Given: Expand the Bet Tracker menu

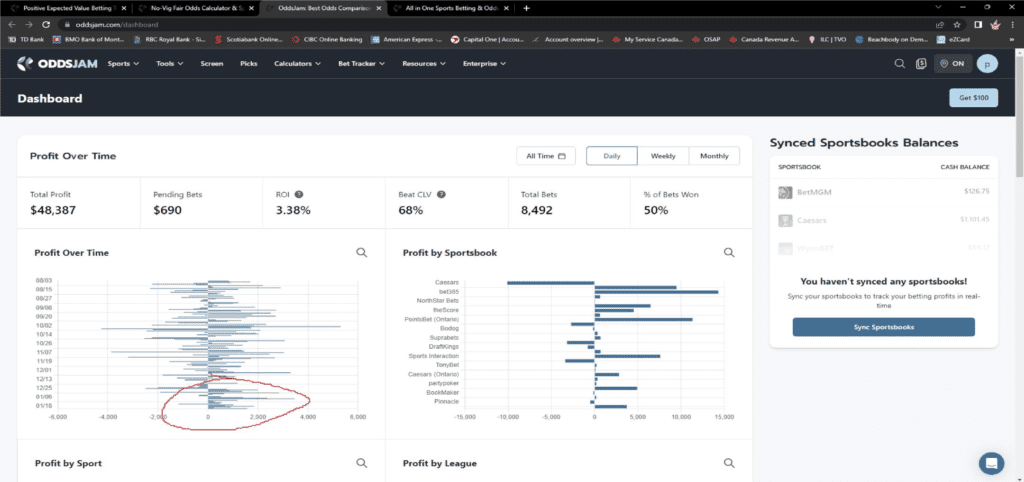Looking at the screenshot, I should [361, 64].
